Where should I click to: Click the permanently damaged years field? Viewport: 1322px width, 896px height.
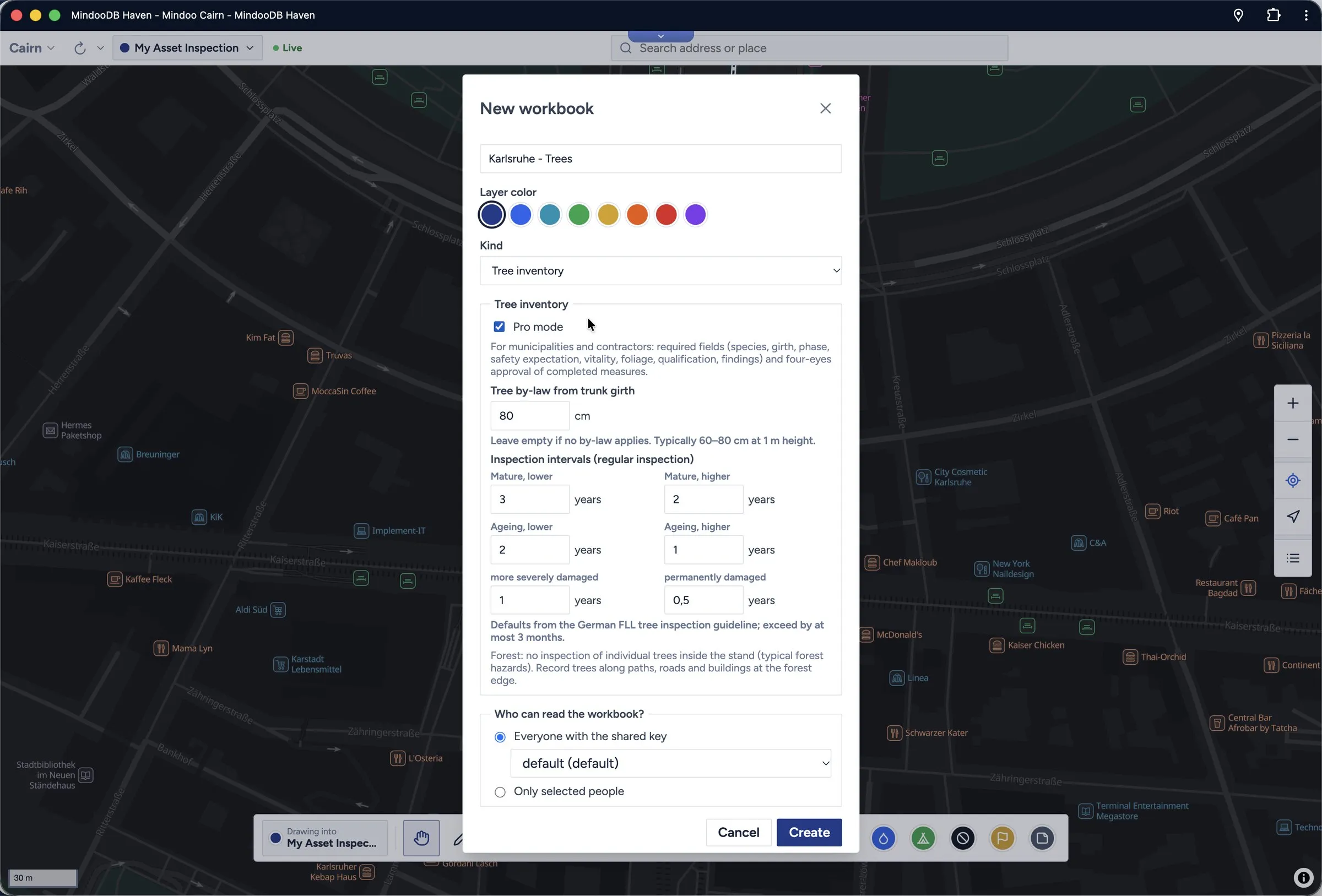(x=703, y=600)
